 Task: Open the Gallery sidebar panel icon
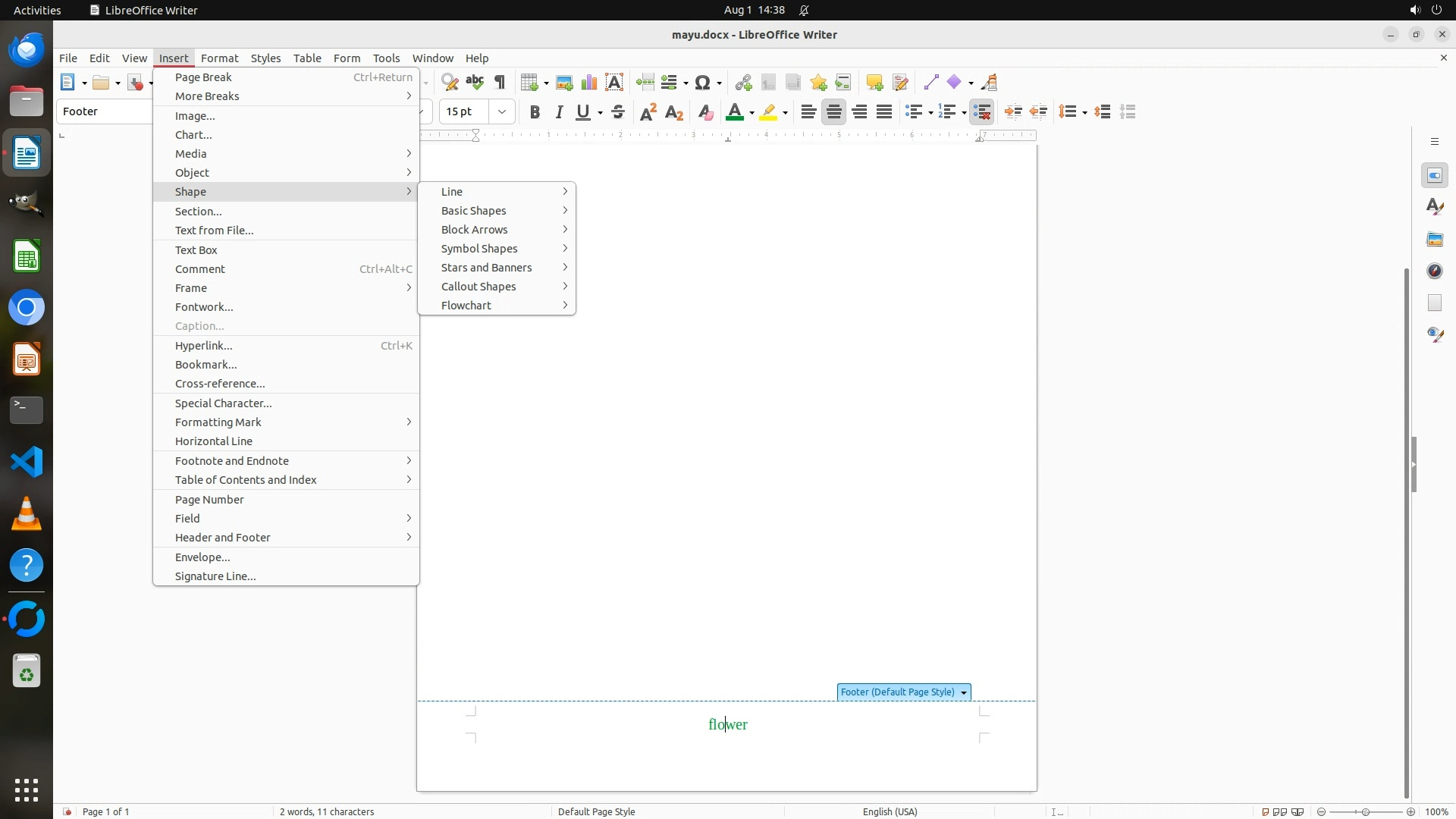point(1435,240)
